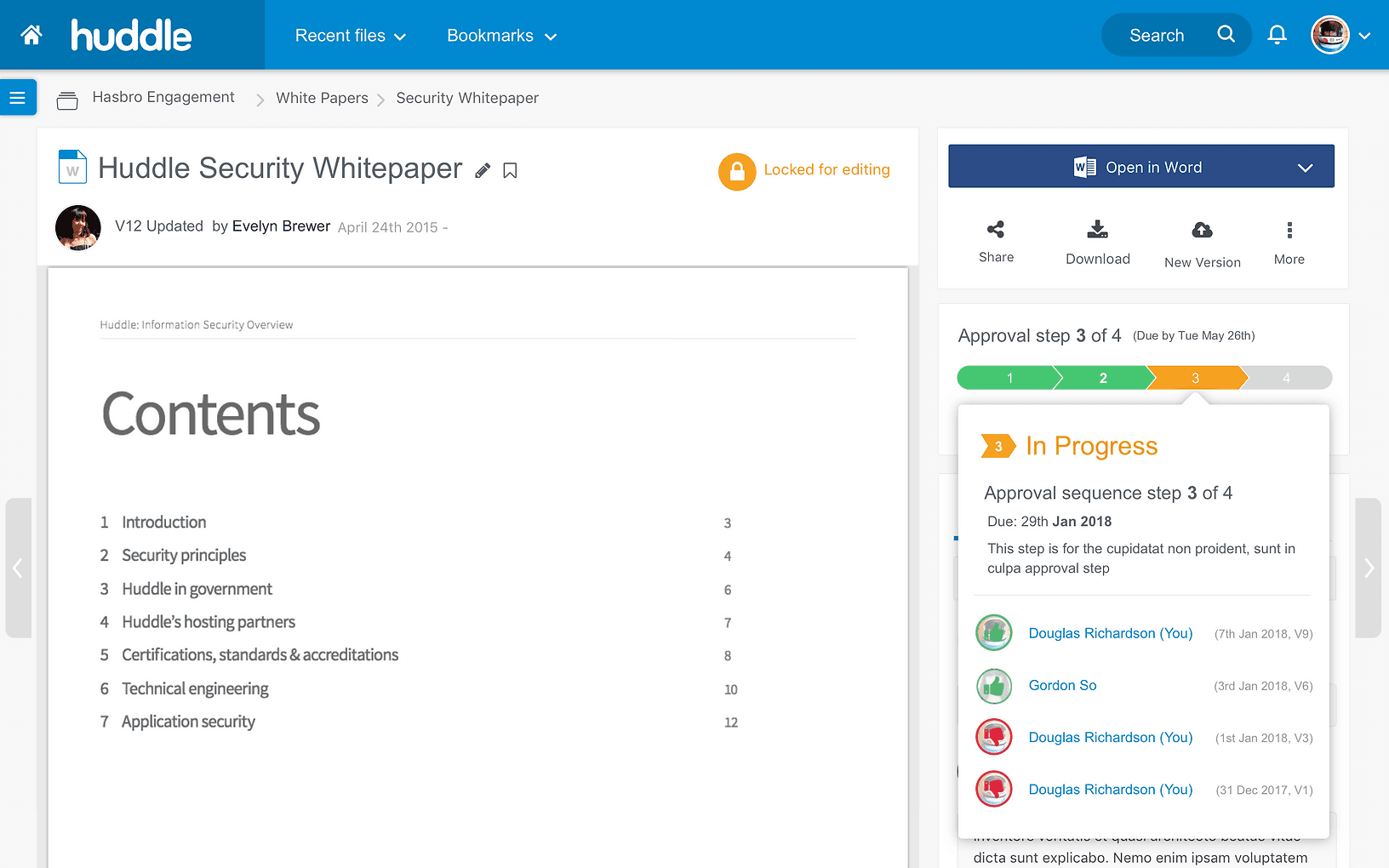The height and width of the screenshot is (868, 1389).
Task: Click Security principles contents entry
Action: click(184, 556)
